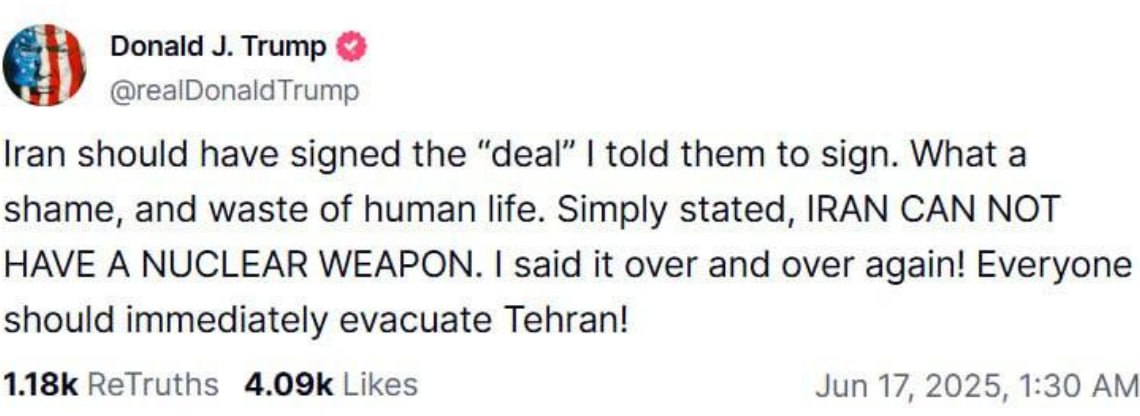The height and width of the screenshot is (416, 1140).
Task: Click the flag-patterned profile avatar
Action: (44, 65)
